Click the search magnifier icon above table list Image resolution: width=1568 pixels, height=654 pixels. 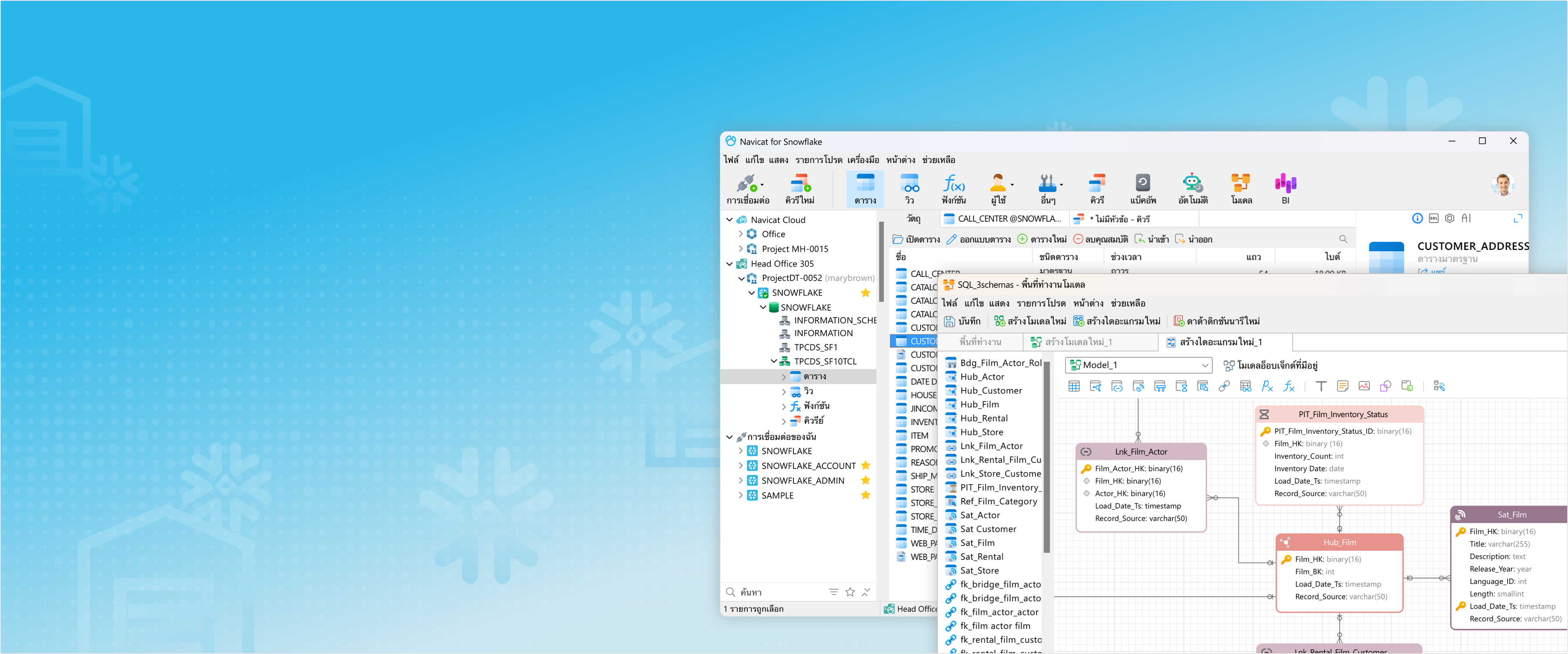pyautogui.click(x=1343, y=239)
